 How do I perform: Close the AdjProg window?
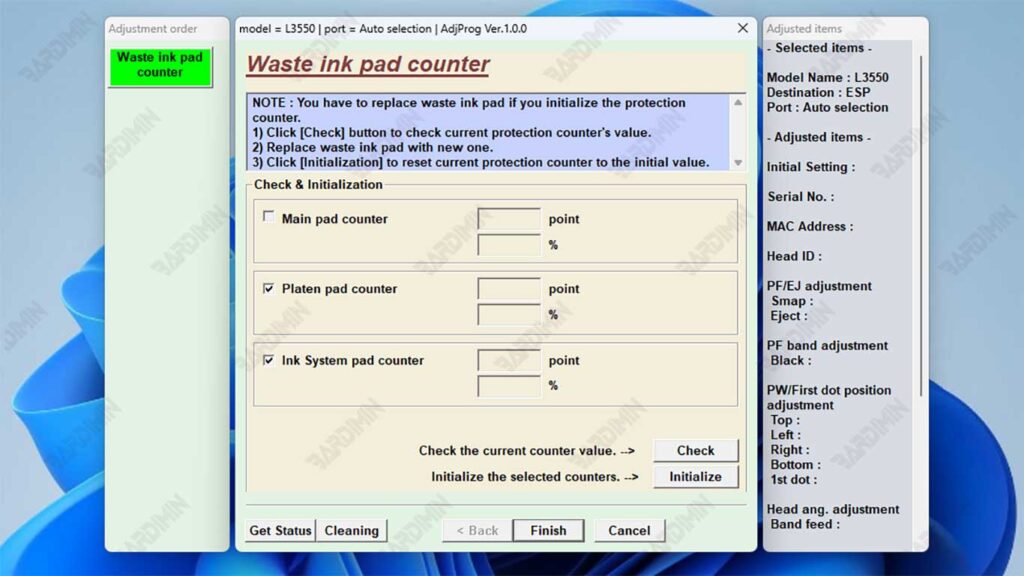pyautogui.click(x=743, y=28)
